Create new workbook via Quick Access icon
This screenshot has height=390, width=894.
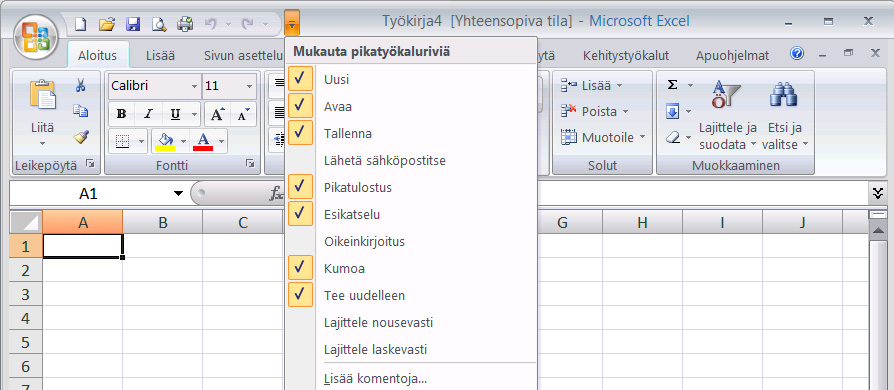pyautogui.click(x=82, y=24)
